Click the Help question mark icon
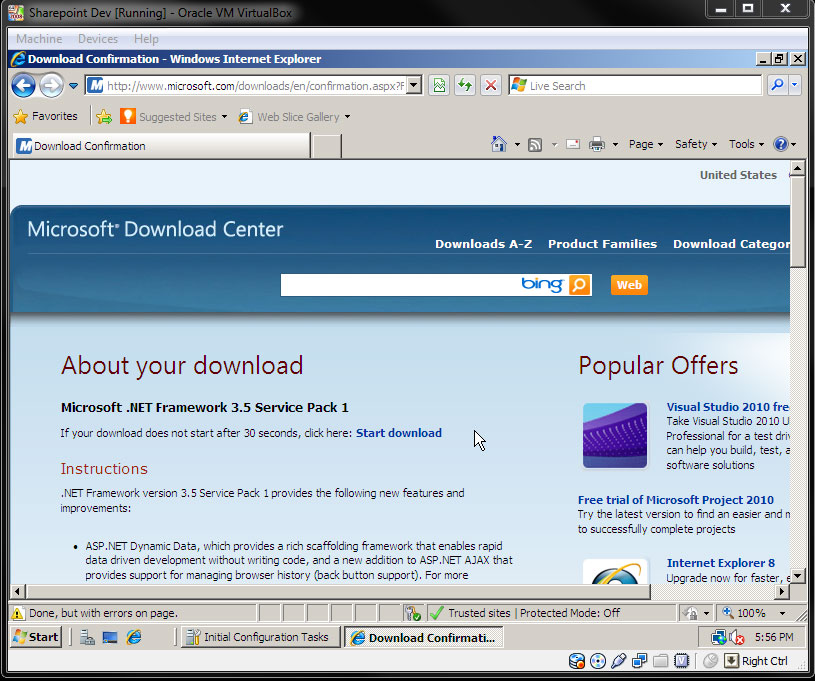Image resolution: width=815 pixels, height=681 pixels. click(781, 144)
